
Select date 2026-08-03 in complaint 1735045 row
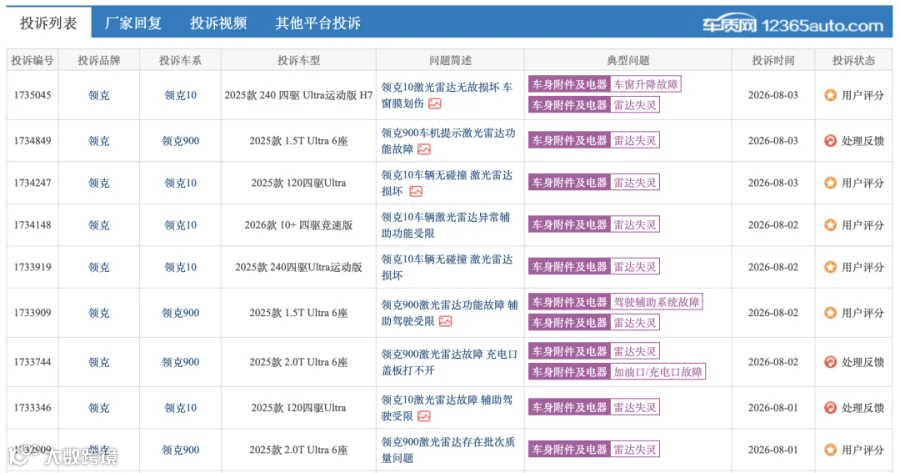coord(773,95)
